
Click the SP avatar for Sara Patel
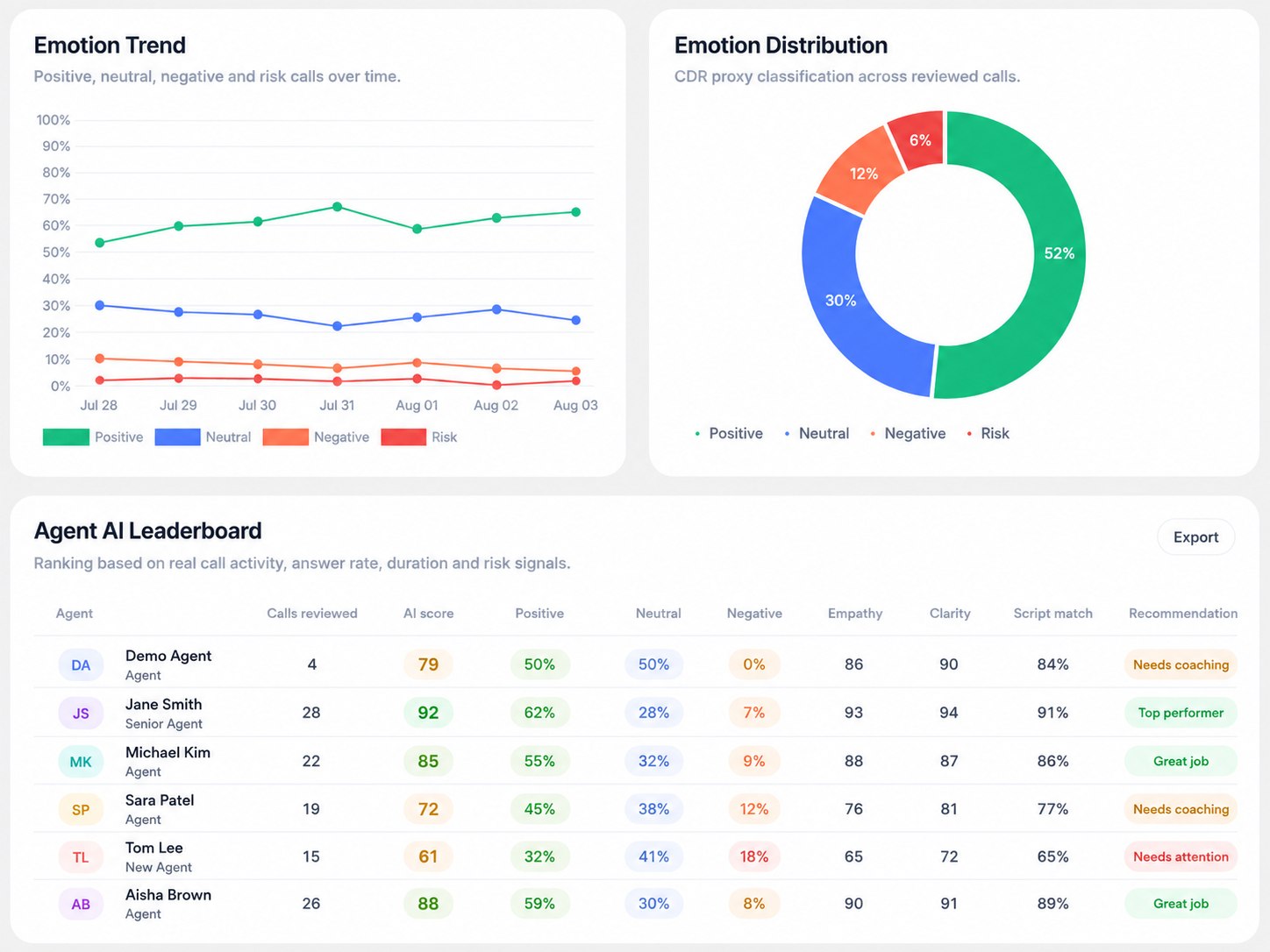coord(81,810)
